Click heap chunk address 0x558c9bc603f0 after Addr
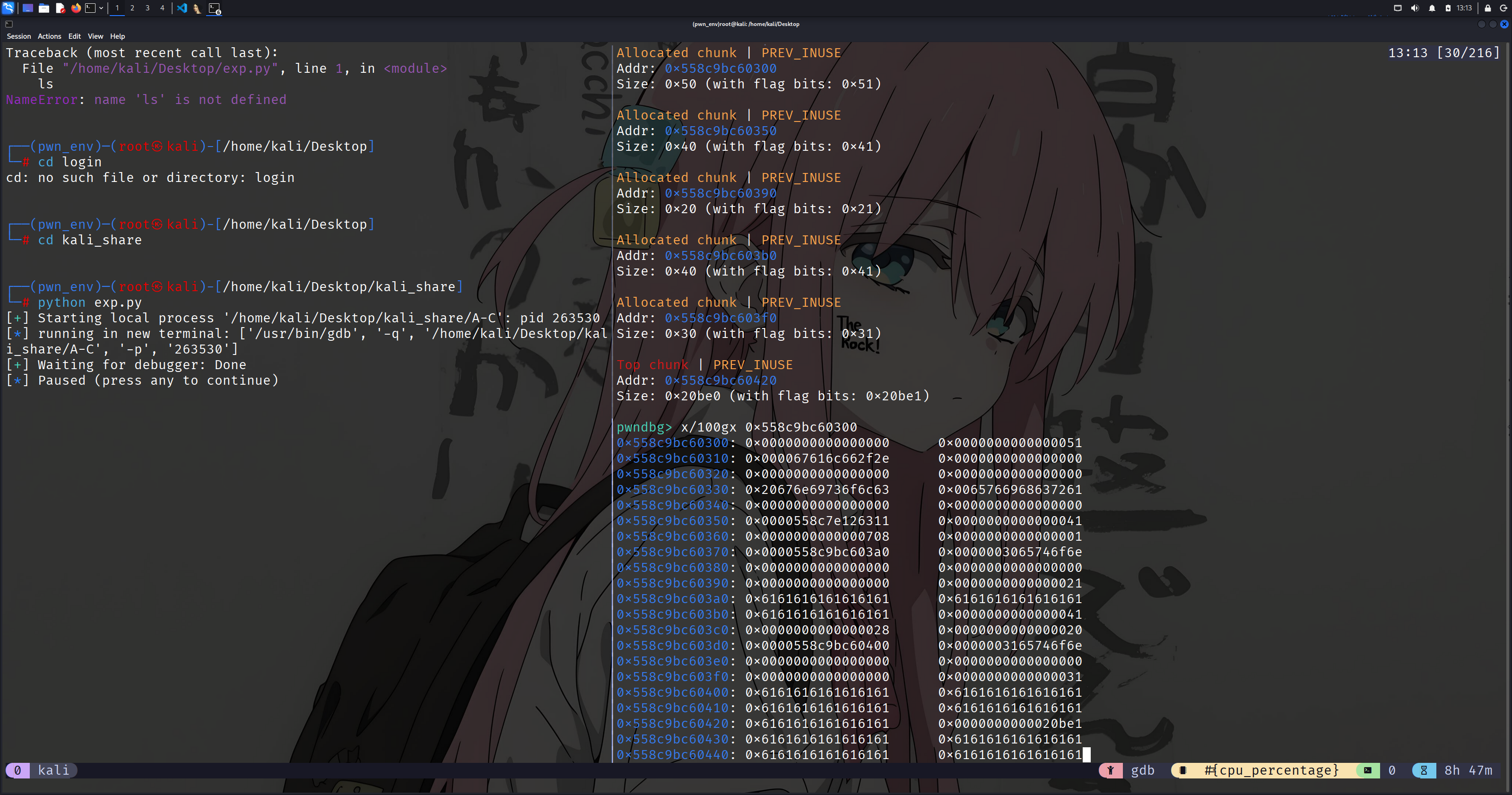The height and width of the screenshot is (795, 1512). point(721,318)
